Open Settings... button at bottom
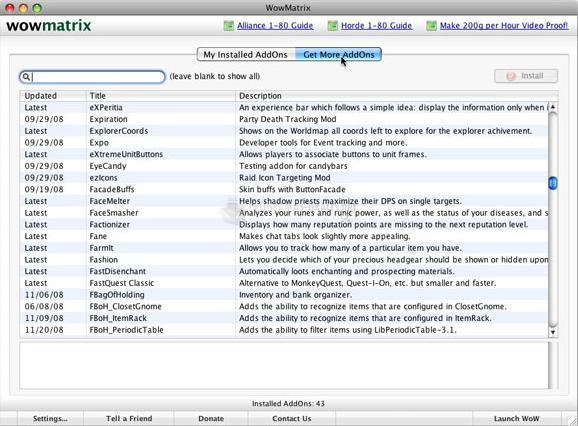Screen dimensions: 578x426 [x=50, y=419]
